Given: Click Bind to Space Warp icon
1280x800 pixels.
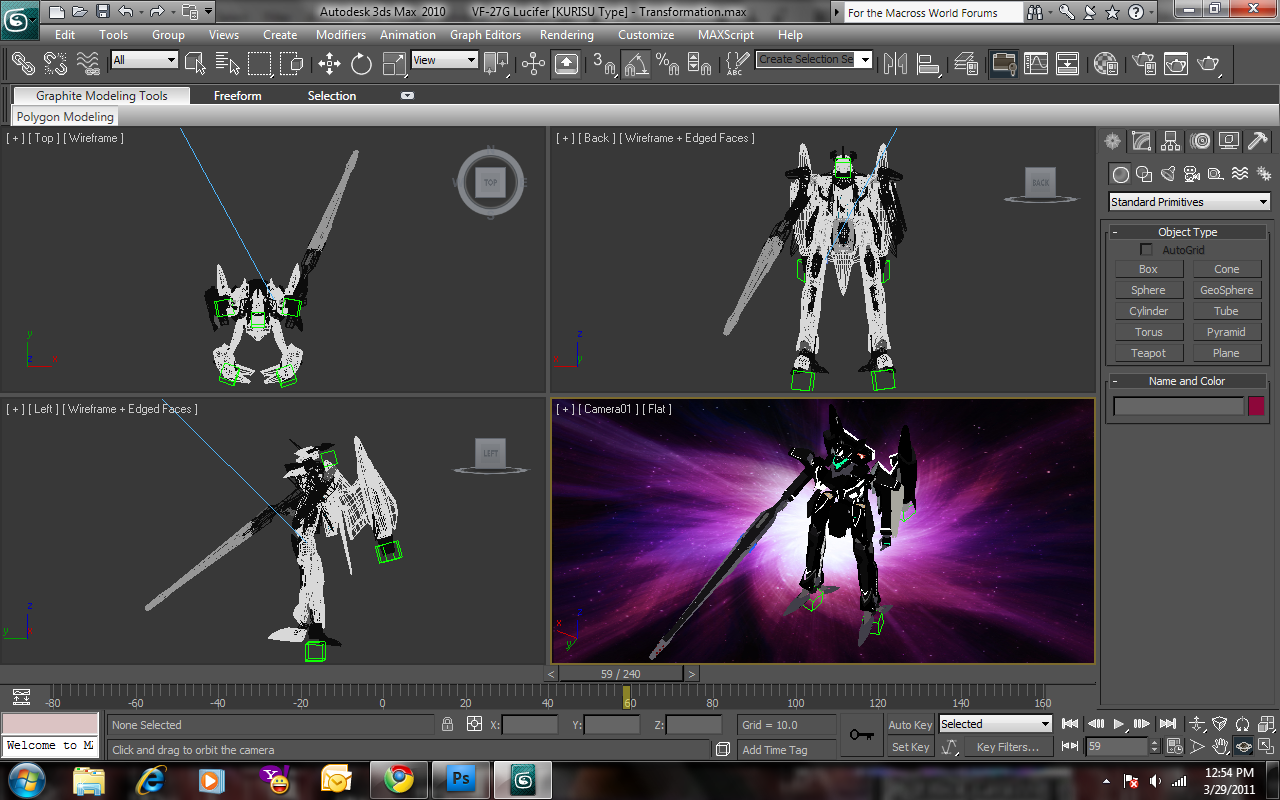Looking at the screenshot, I should coord(88,63).
